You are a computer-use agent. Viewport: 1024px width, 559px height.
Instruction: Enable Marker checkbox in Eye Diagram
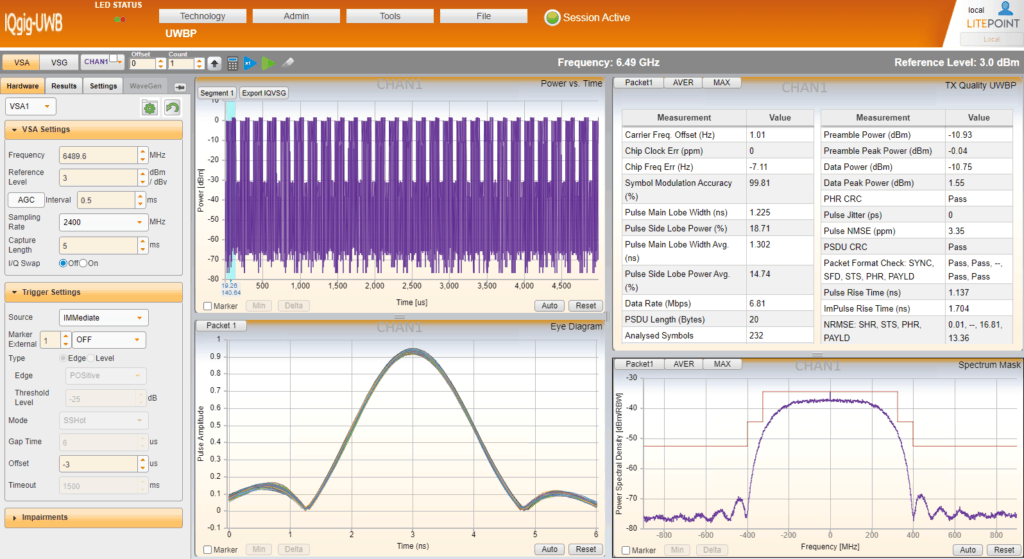tap(208, 550)
